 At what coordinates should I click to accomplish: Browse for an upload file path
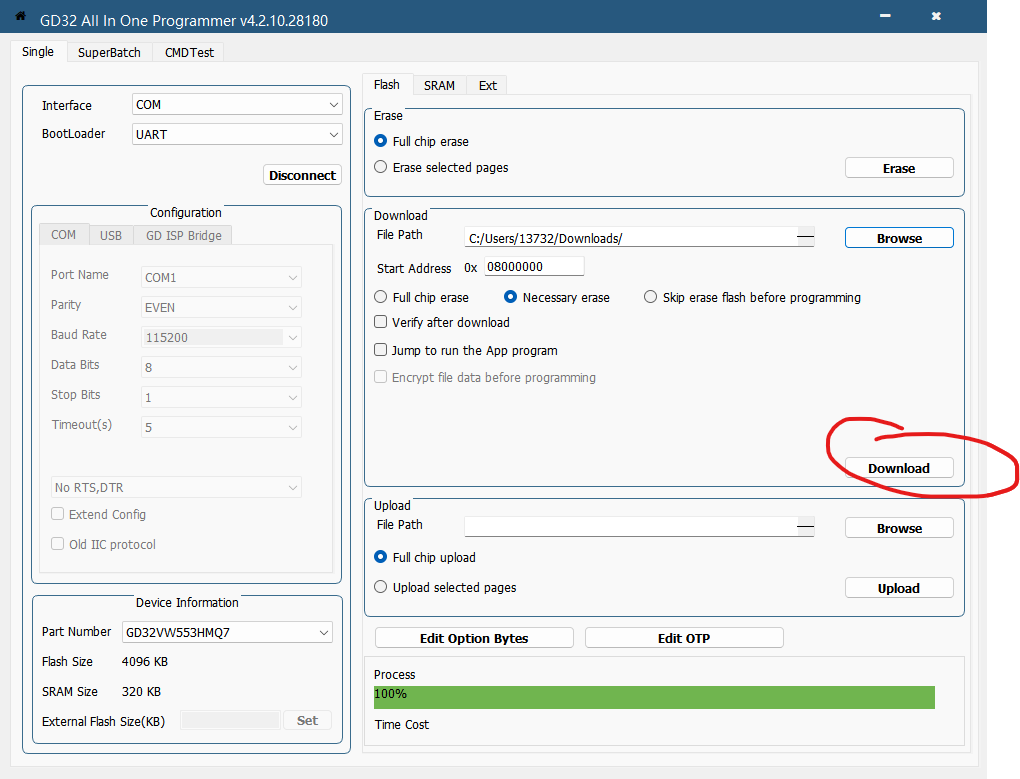[x=899, y=528]
